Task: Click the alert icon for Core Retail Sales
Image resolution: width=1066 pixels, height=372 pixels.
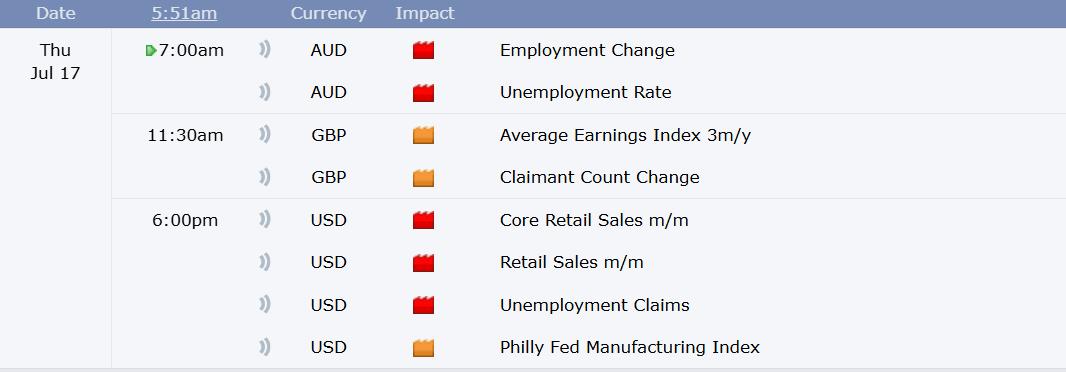Action: pyautogui.click(x=264, y=220)
